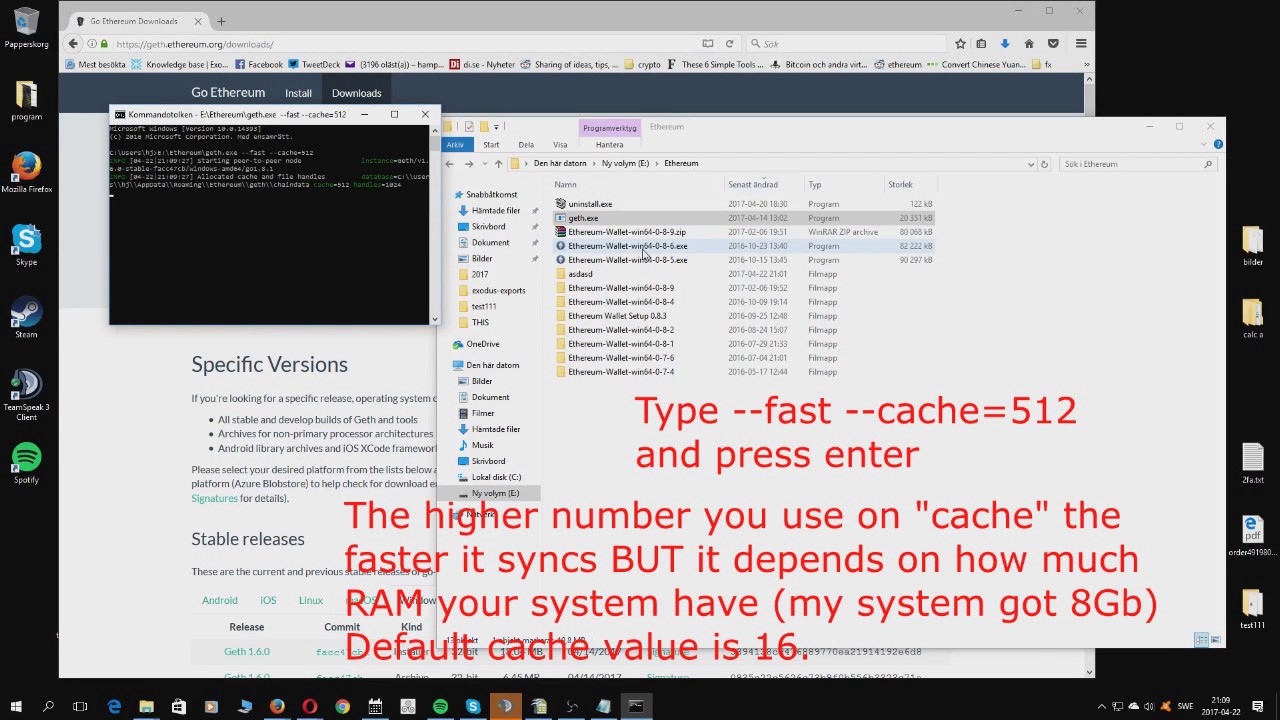Click the Reader view icon in URL bar
The height and width of the screenshot is (720, 1280).
tap(708, 44)
